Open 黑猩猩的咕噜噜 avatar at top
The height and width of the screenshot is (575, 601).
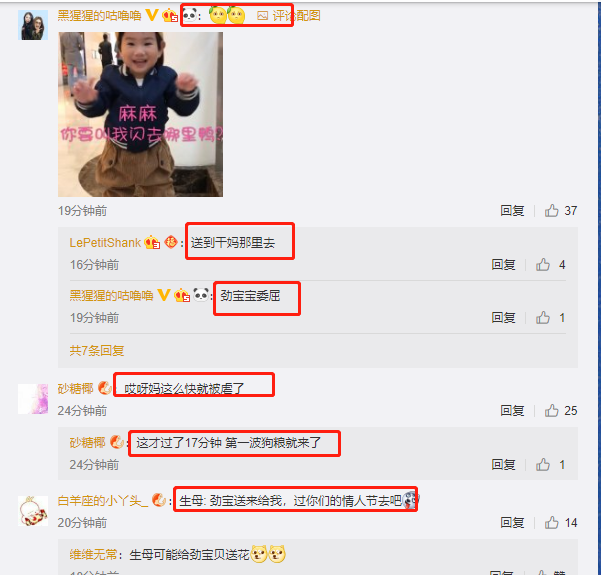coord(33,25)
